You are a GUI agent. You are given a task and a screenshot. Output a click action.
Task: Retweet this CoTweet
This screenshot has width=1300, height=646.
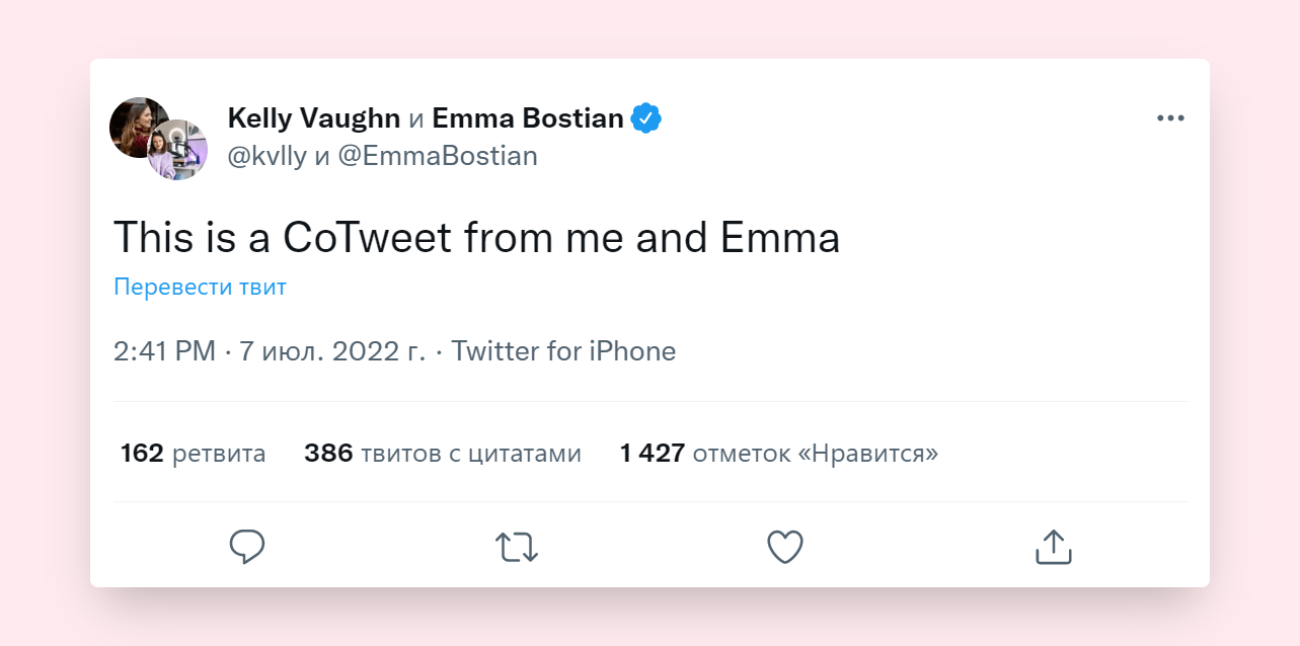coord(517,546)
